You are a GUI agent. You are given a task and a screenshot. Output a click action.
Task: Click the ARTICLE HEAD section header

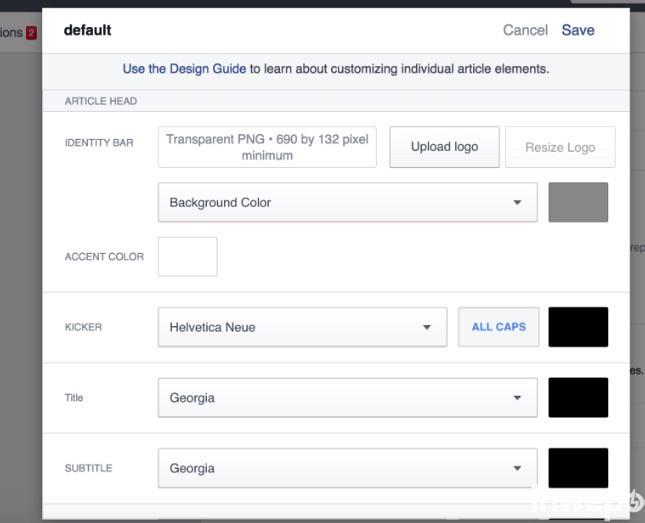(x=101, y=101)
